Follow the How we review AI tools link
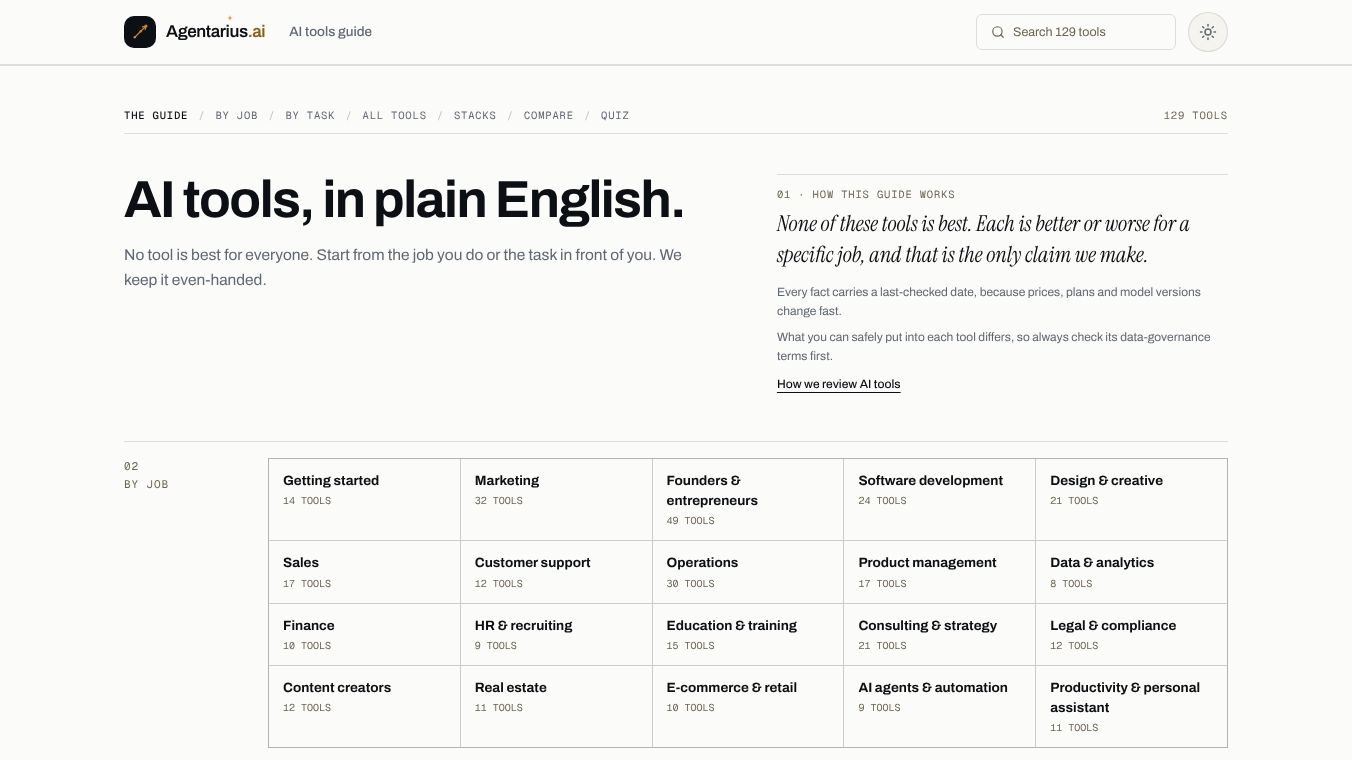 838,384
